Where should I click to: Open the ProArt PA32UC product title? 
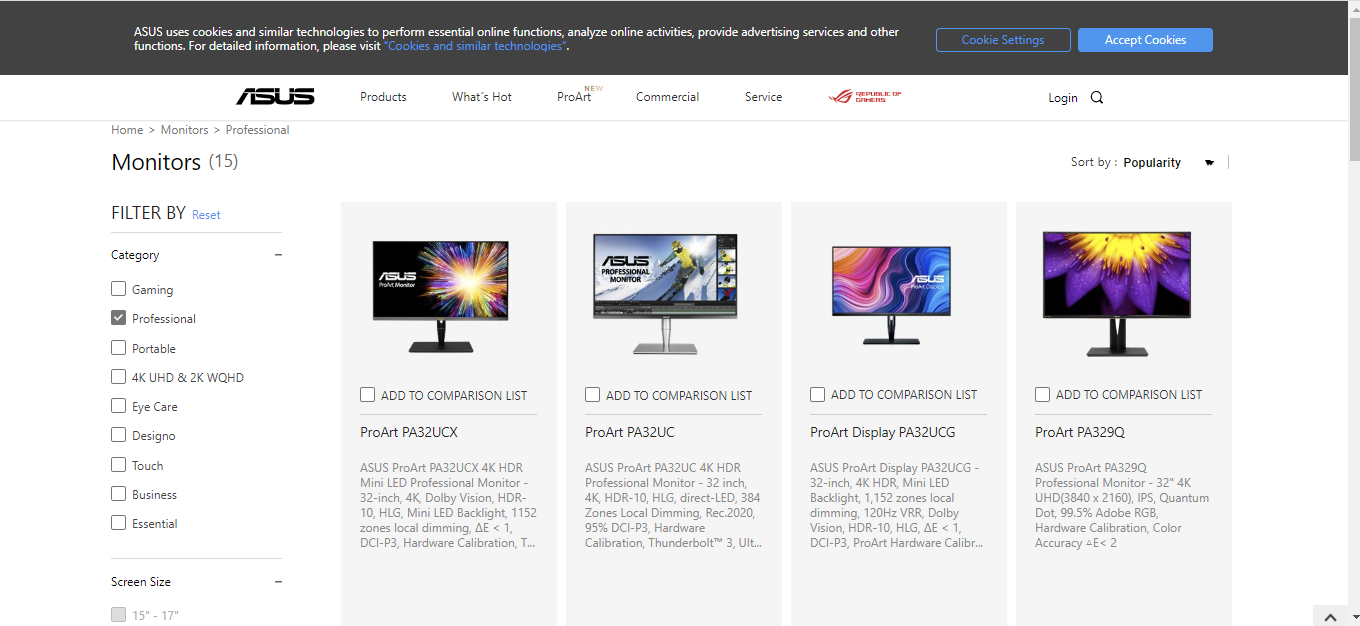tap(630, 432)
